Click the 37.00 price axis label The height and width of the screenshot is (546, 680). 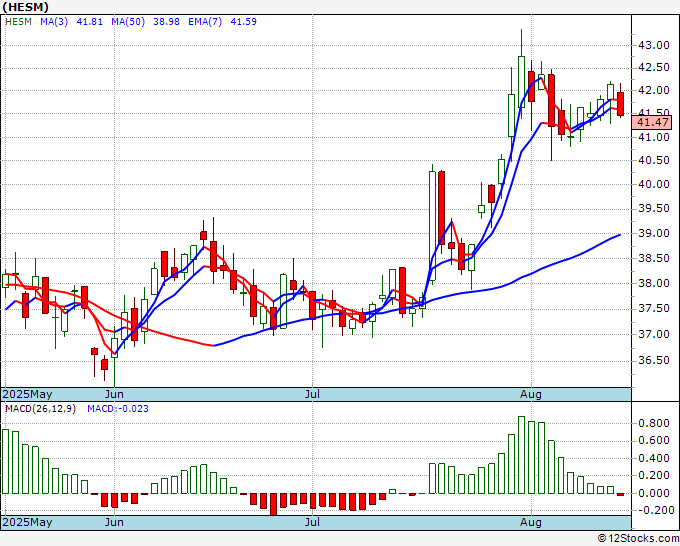coord(653,334)
